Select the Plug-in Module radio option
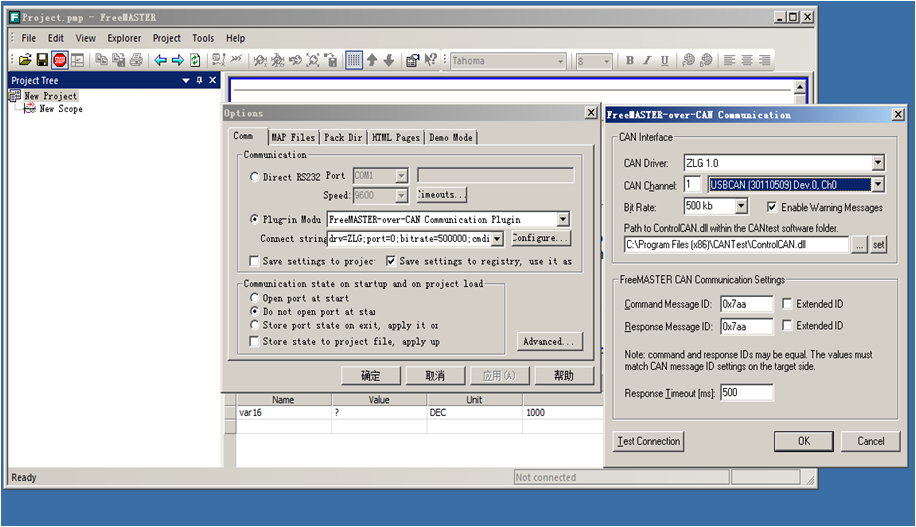This screenshot has height=527, width=916. click(254, 220)
